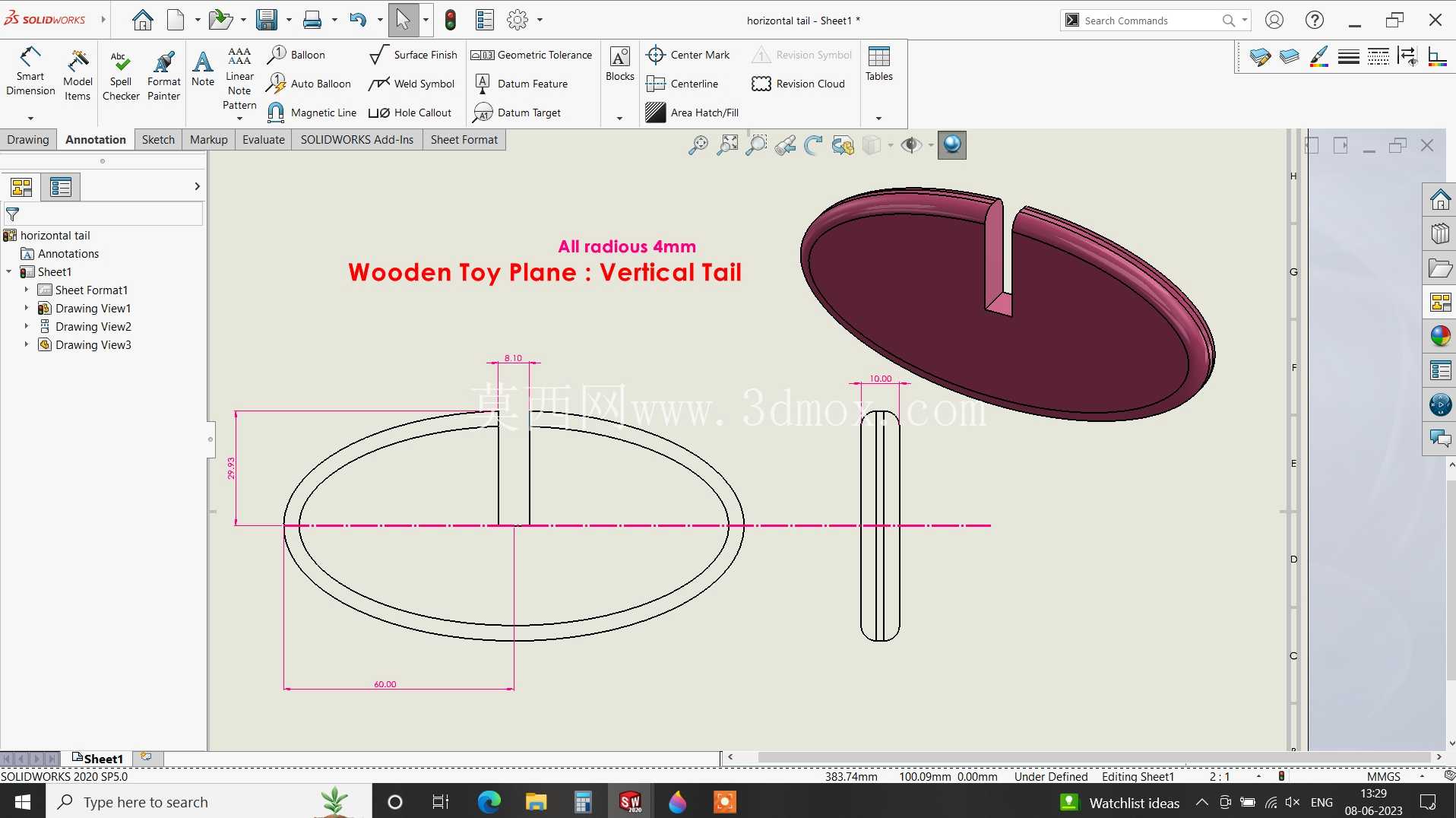Click the Search Commands input field
The image size is (1456, 818).
coord(1150,21)
